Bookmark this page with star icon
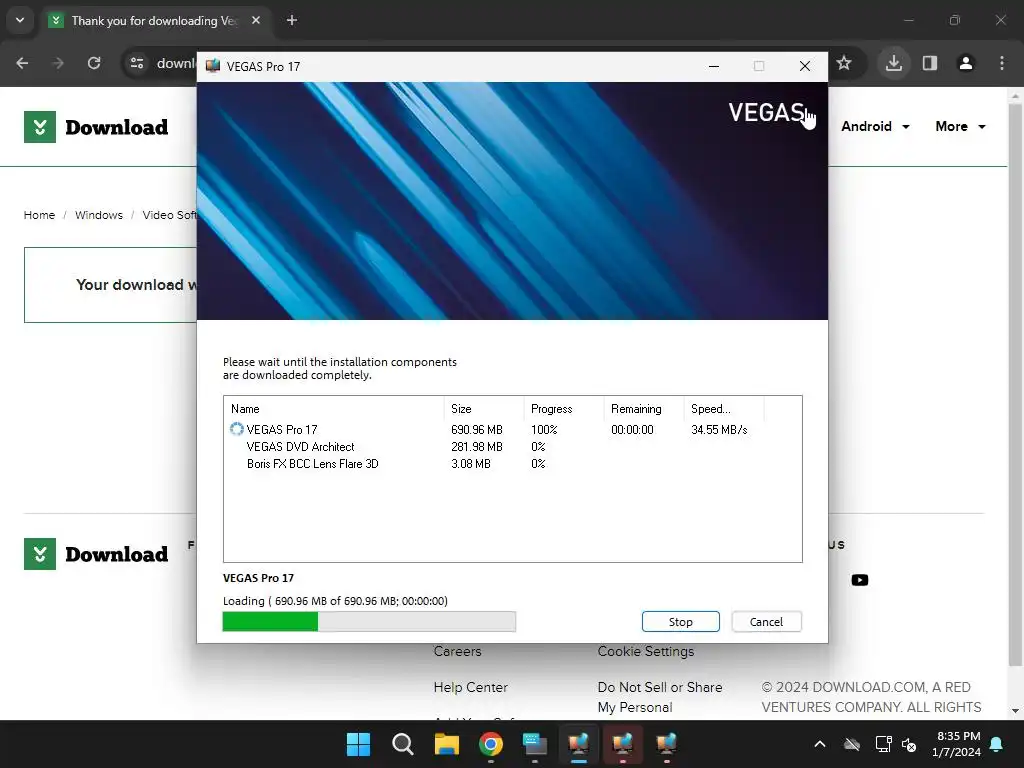This screenshot has width=1024, height=768. point(844,63)
